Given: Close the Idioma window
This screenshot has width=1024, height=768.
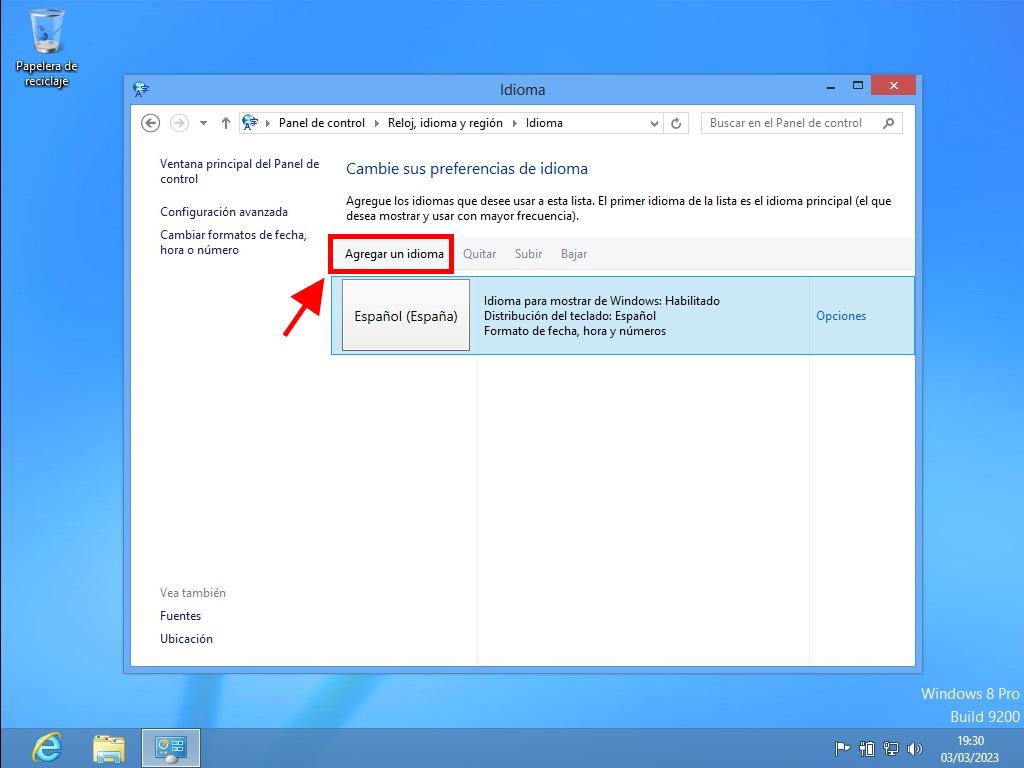Looking at the screenshot, I should coord(893,86).
